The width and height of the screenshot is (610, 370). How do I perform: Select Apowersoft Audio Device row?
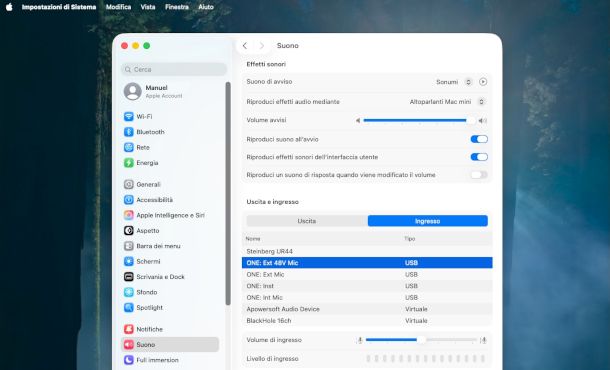click(x=367, y=309)
